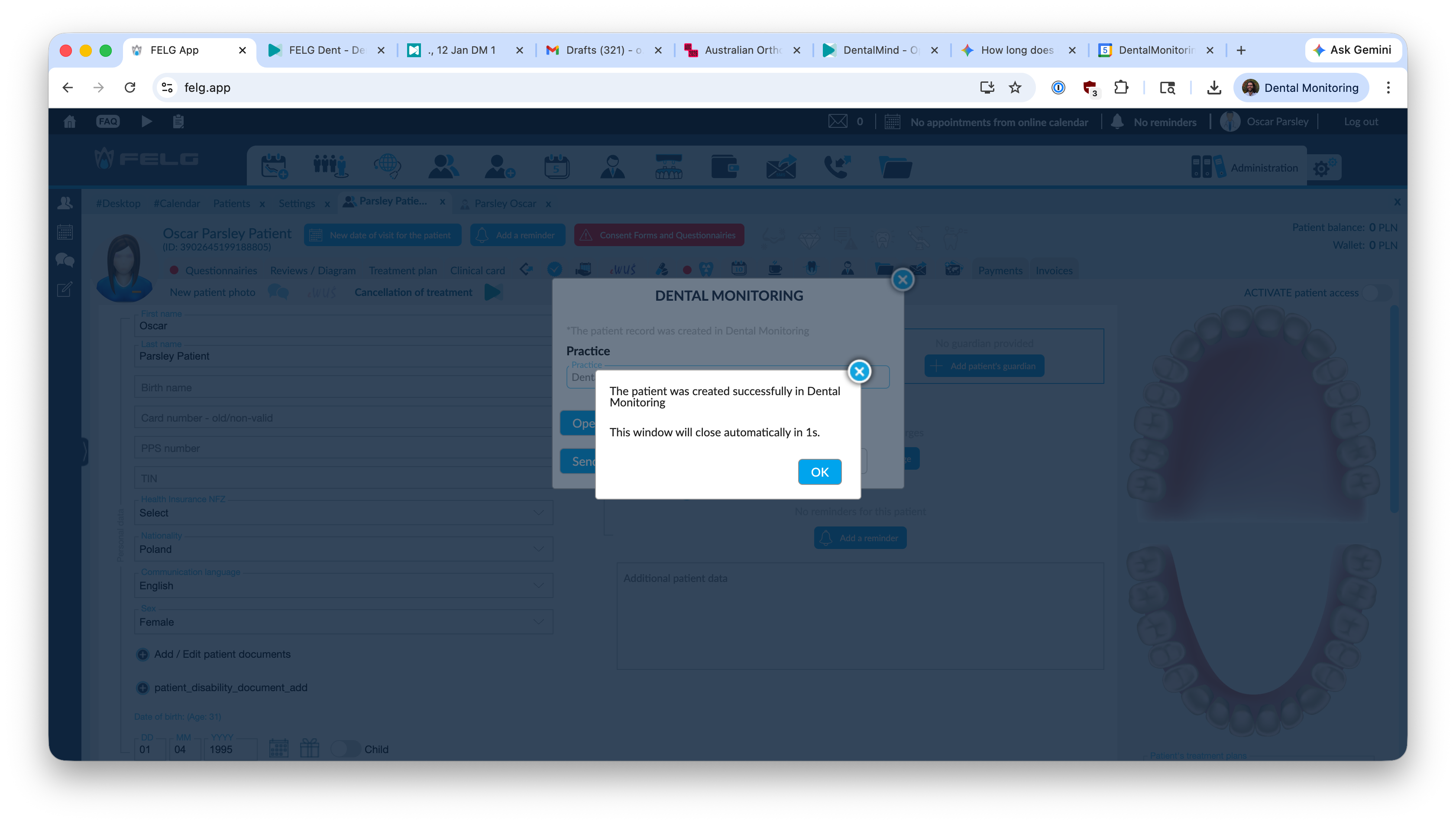
Task: Open the day calendar icon
Action: (556, 166)
